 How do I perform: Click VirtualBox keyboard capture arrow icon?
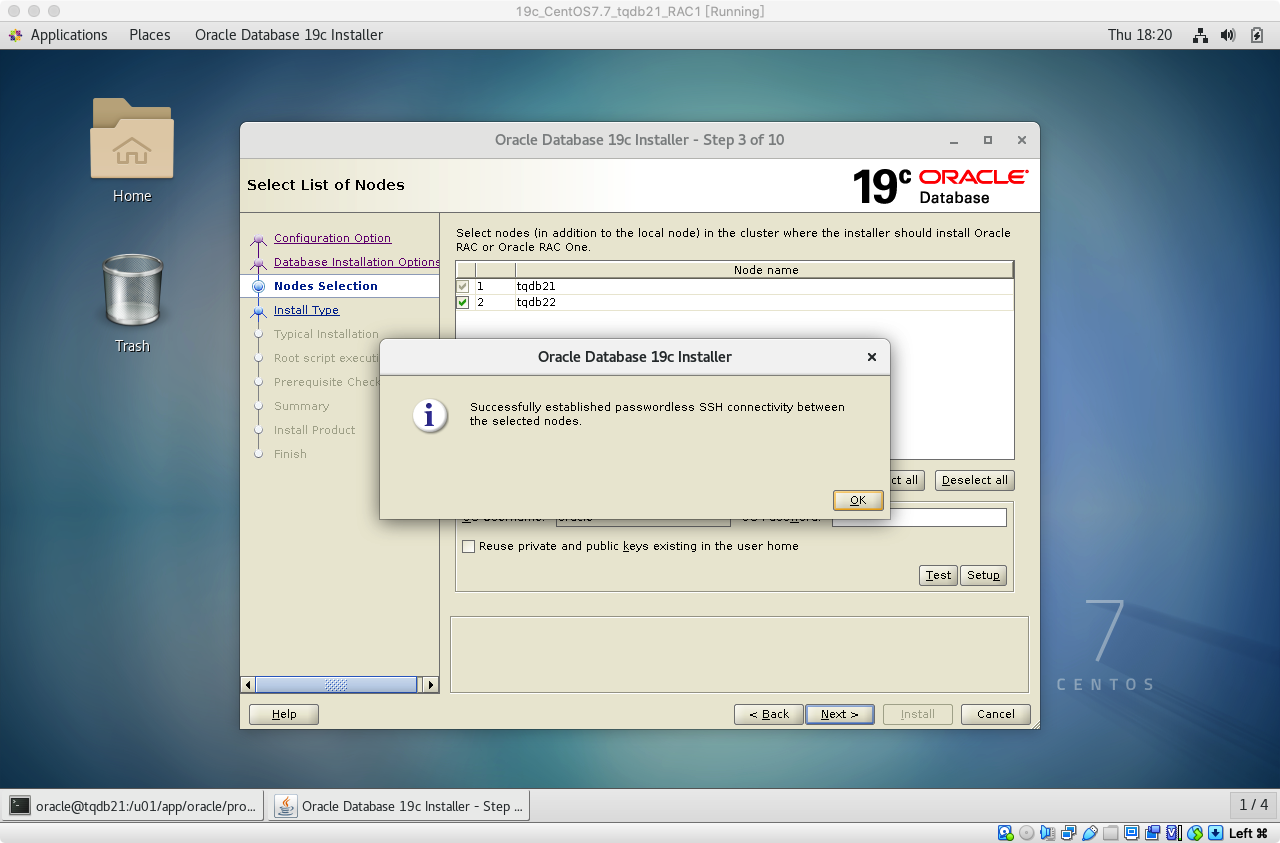(1215, 833)
